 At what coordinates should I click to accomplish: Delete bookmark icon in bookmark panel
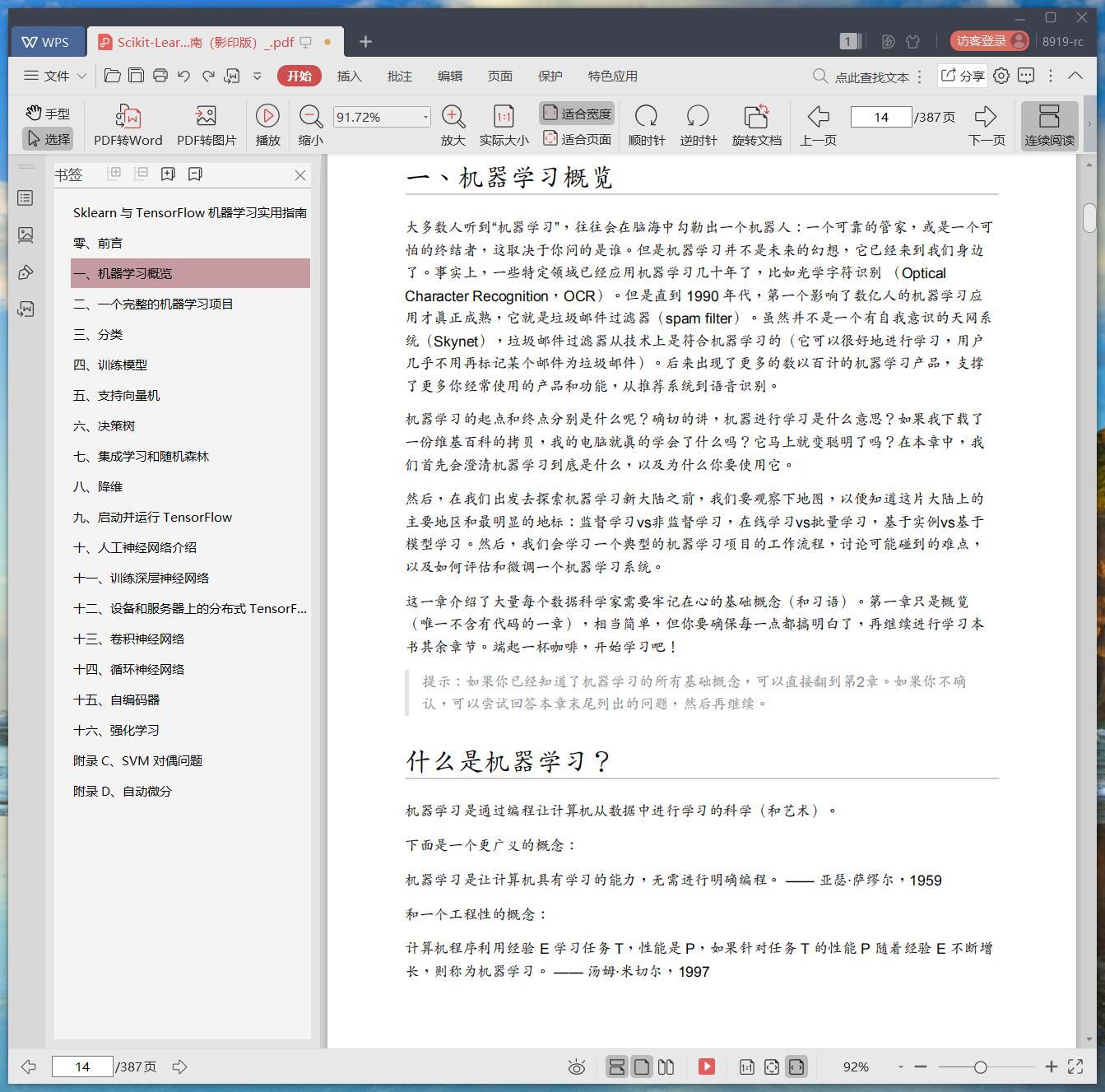pos(195,174)
